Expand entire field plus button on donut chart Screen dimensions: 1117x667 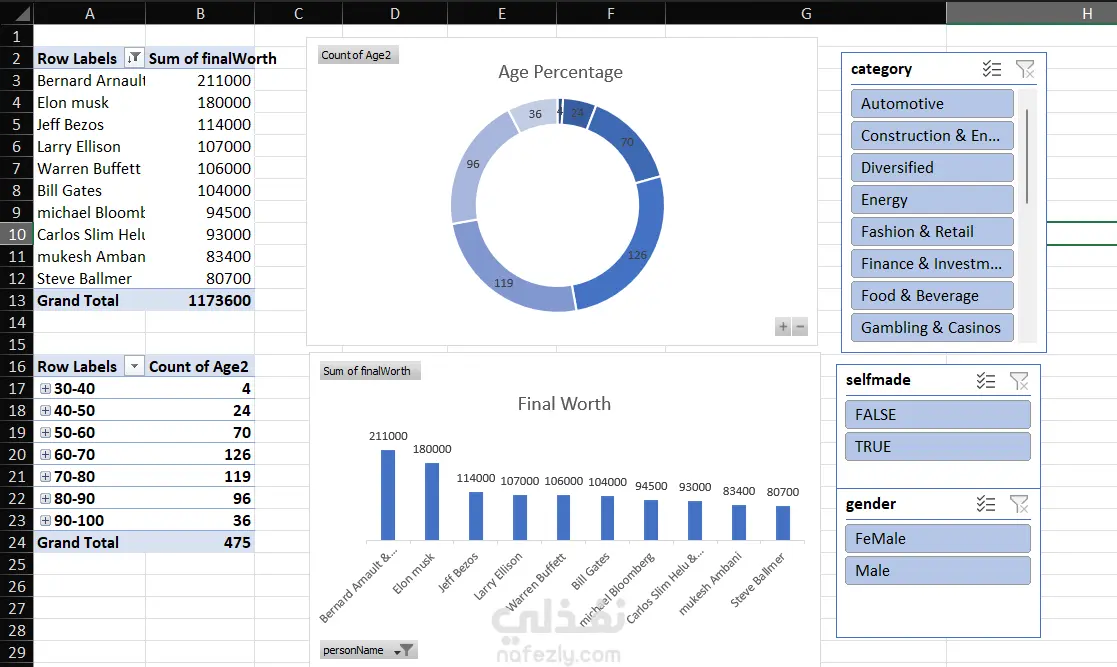(783, 326)
